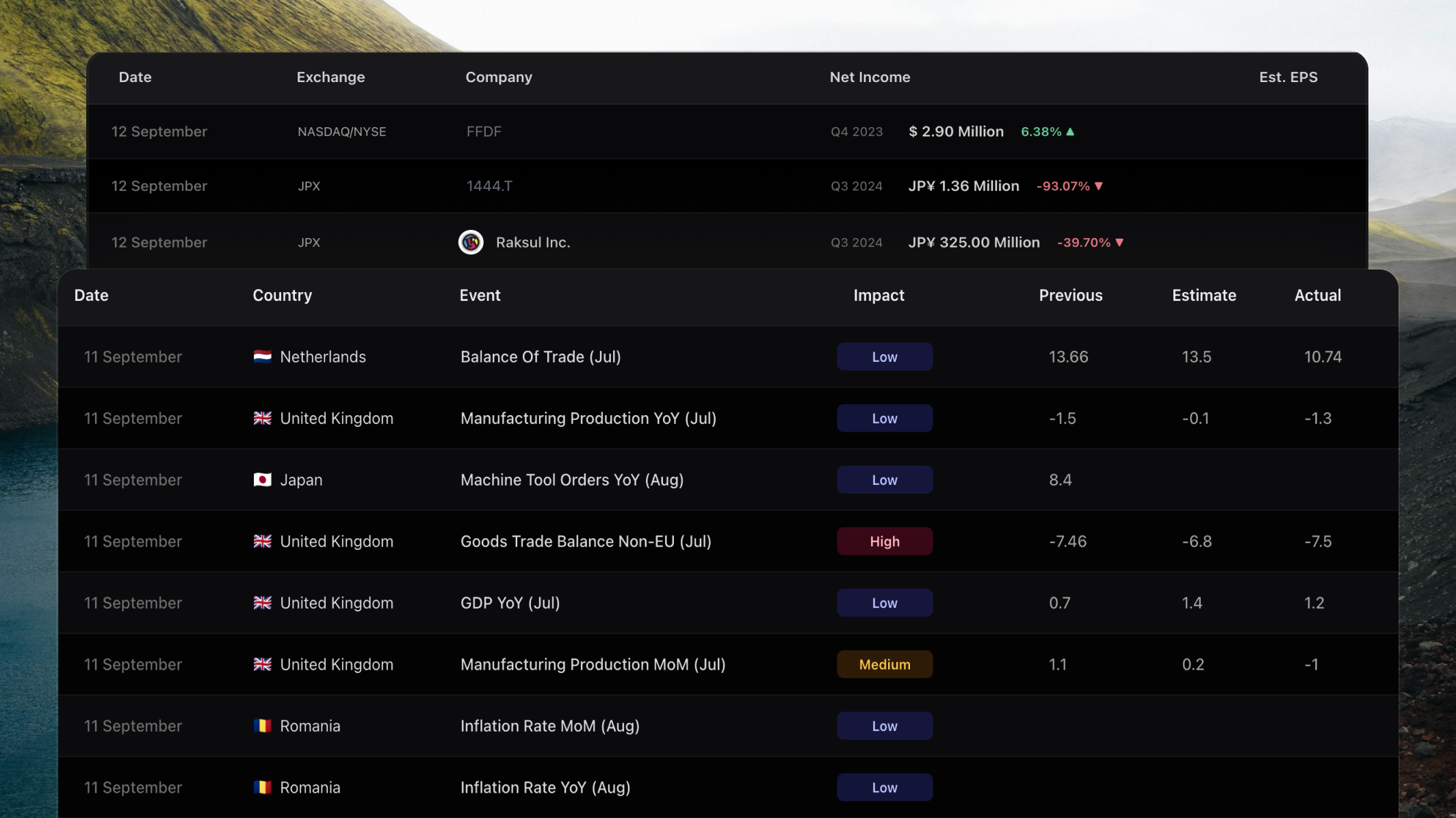Click the Q4 2023 quarter label
This screenshot has height=818, width=1456.
click(857, 131)
